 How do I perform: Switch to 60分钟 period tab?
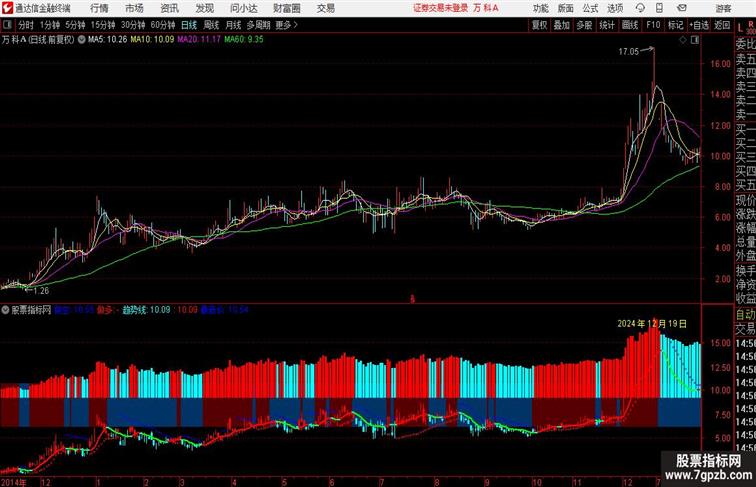tap(163, 25)
